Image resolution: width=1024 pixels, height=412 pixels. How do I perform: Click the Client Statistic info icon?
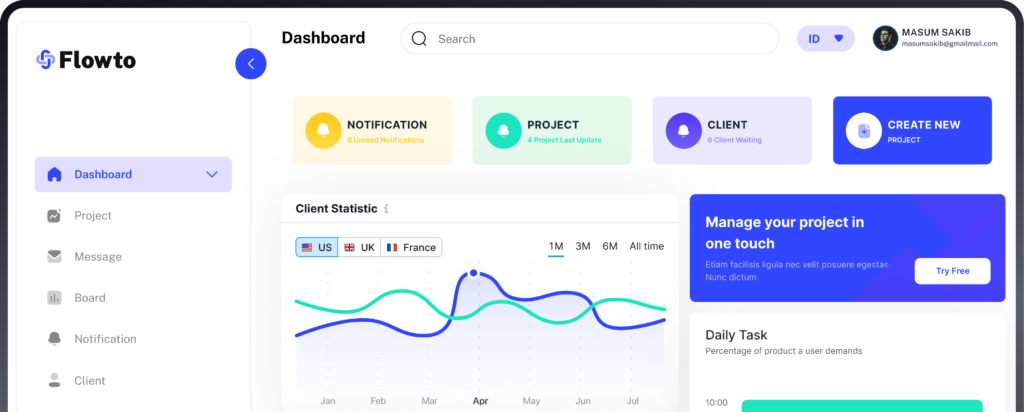click(386, 209)
